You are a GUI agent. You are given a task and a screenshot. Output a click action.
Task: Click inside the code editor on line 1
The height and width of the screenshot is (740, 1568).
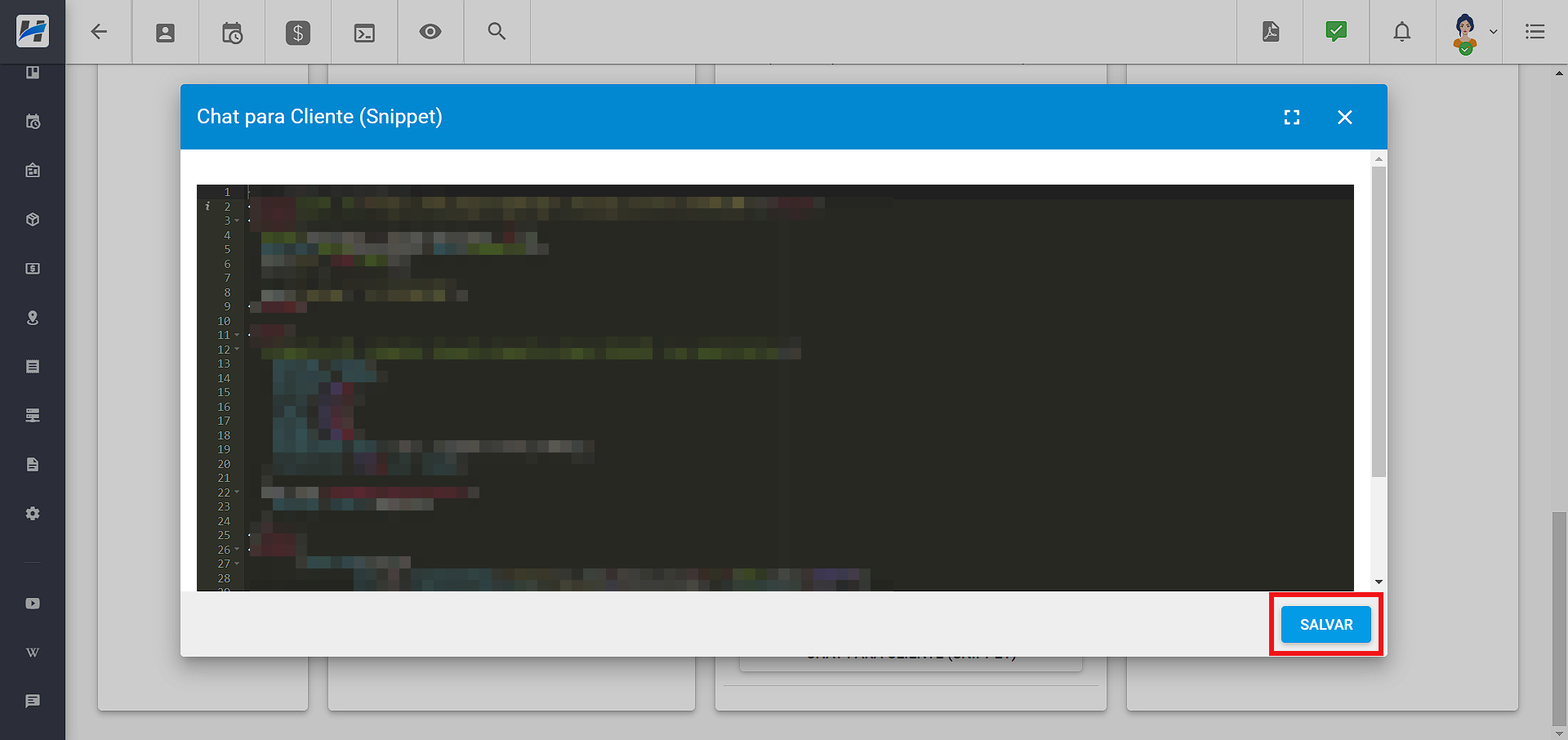point(800,192)
